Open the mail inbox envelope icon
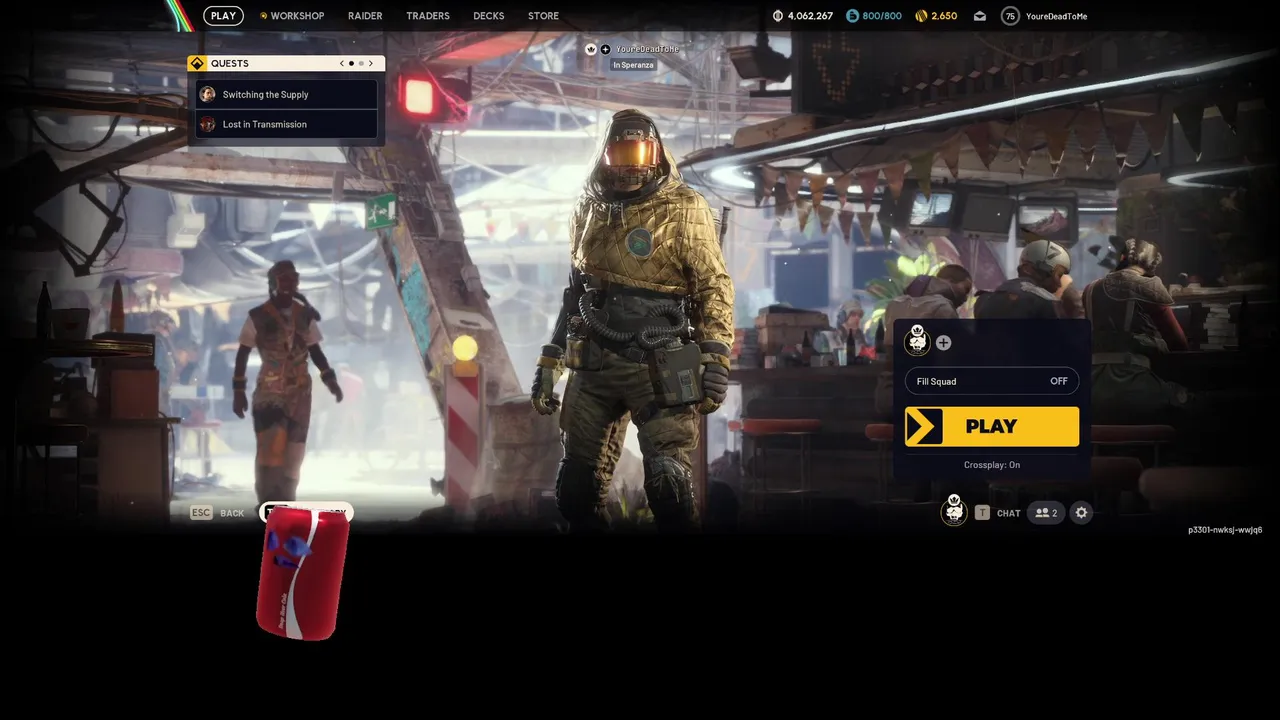The width and height of the screenshot is (1280, 720). pyautogui.click(x=980, y=16)
